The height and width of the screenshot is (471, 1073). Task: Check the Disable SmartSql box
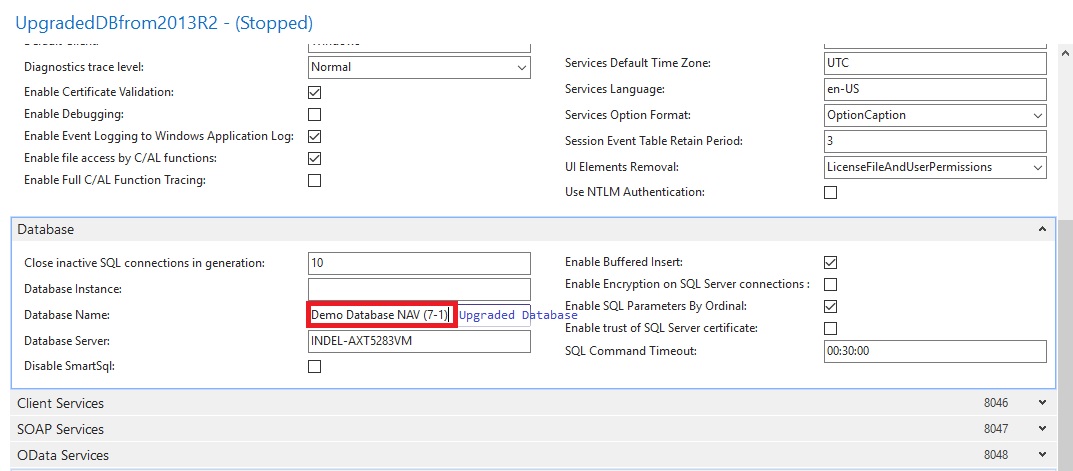coord(315,366)
